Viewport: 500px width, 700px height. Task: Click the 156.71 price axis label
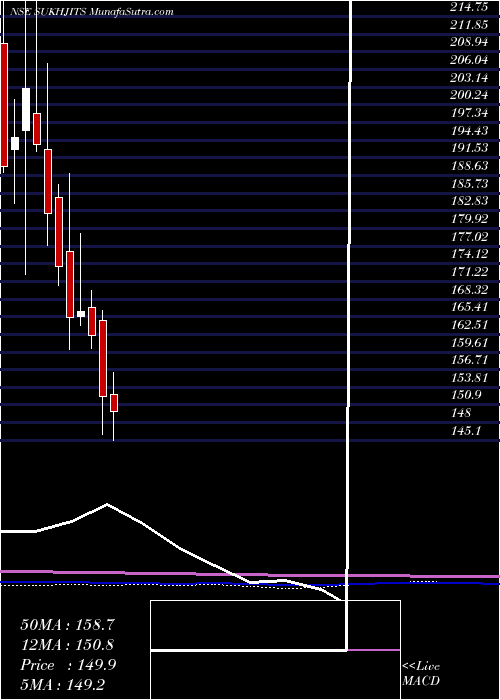[x=471, y=360]
